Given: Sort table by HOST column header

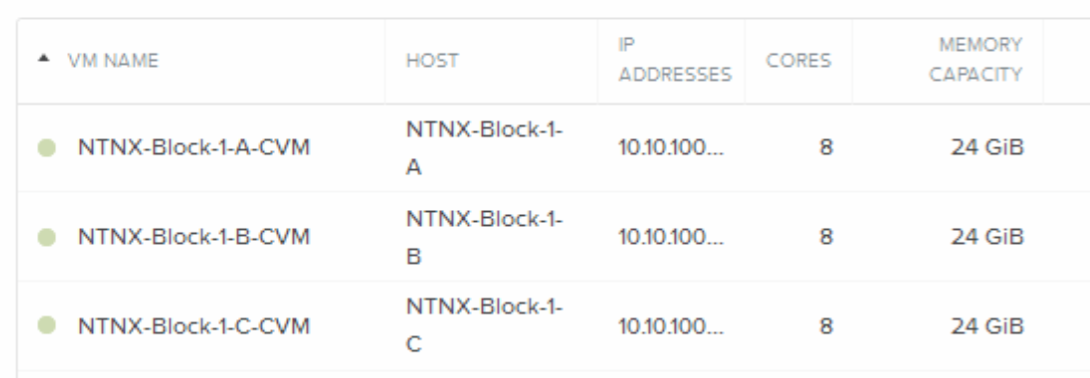Looking at the screenshot, I should 432,60.
